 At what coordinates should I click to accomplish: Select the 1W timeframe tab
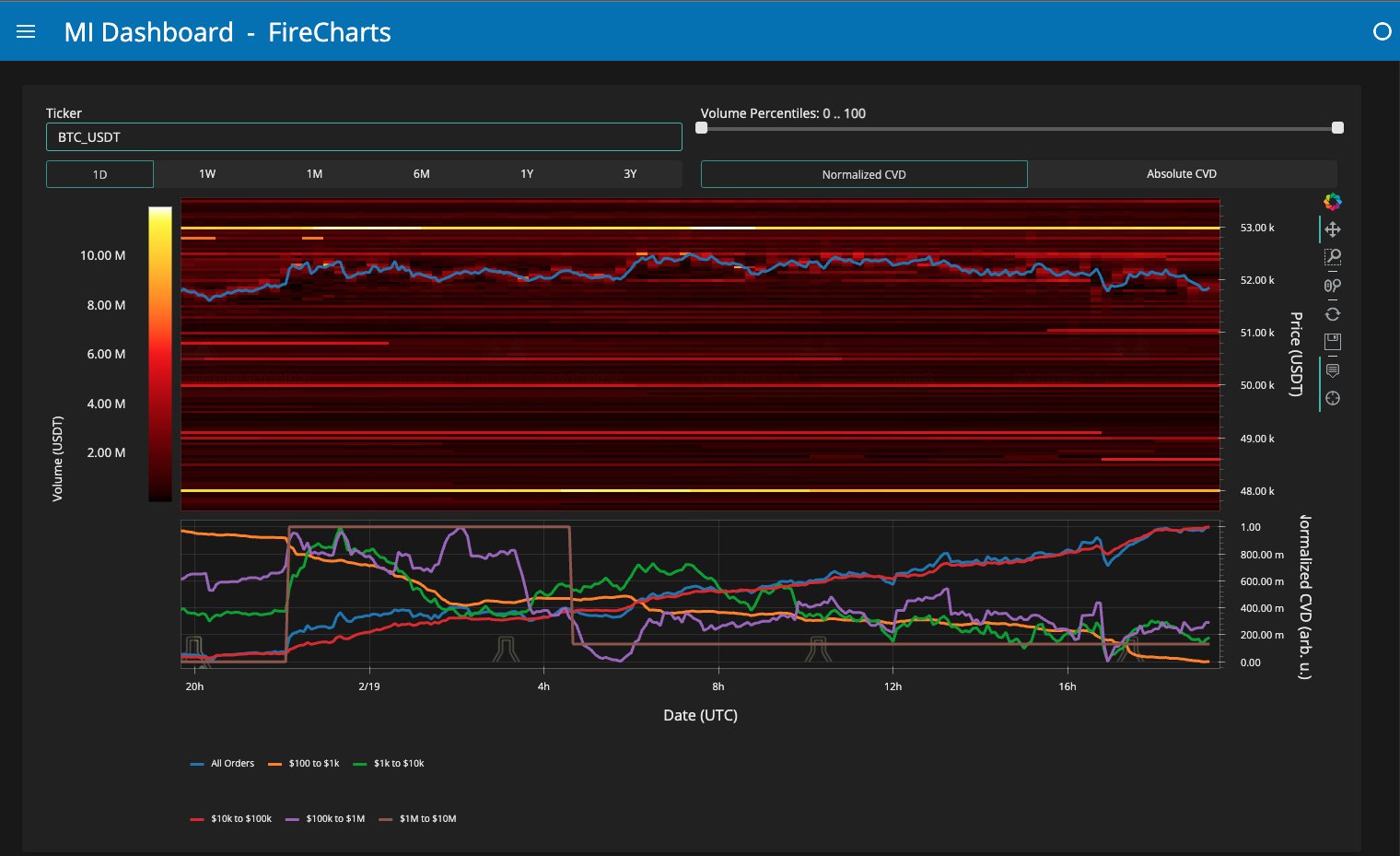[x=207, y=174]
